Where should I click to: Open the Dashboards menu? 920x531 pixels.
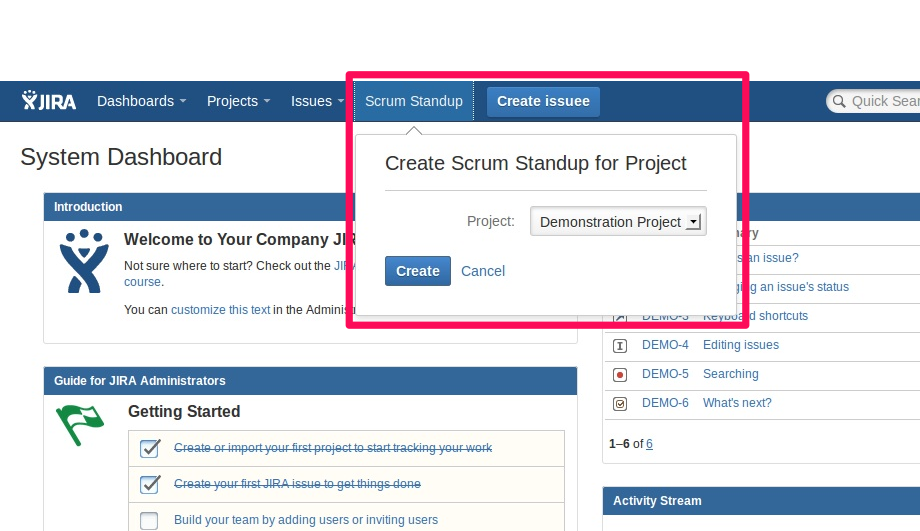click(141, 101)
